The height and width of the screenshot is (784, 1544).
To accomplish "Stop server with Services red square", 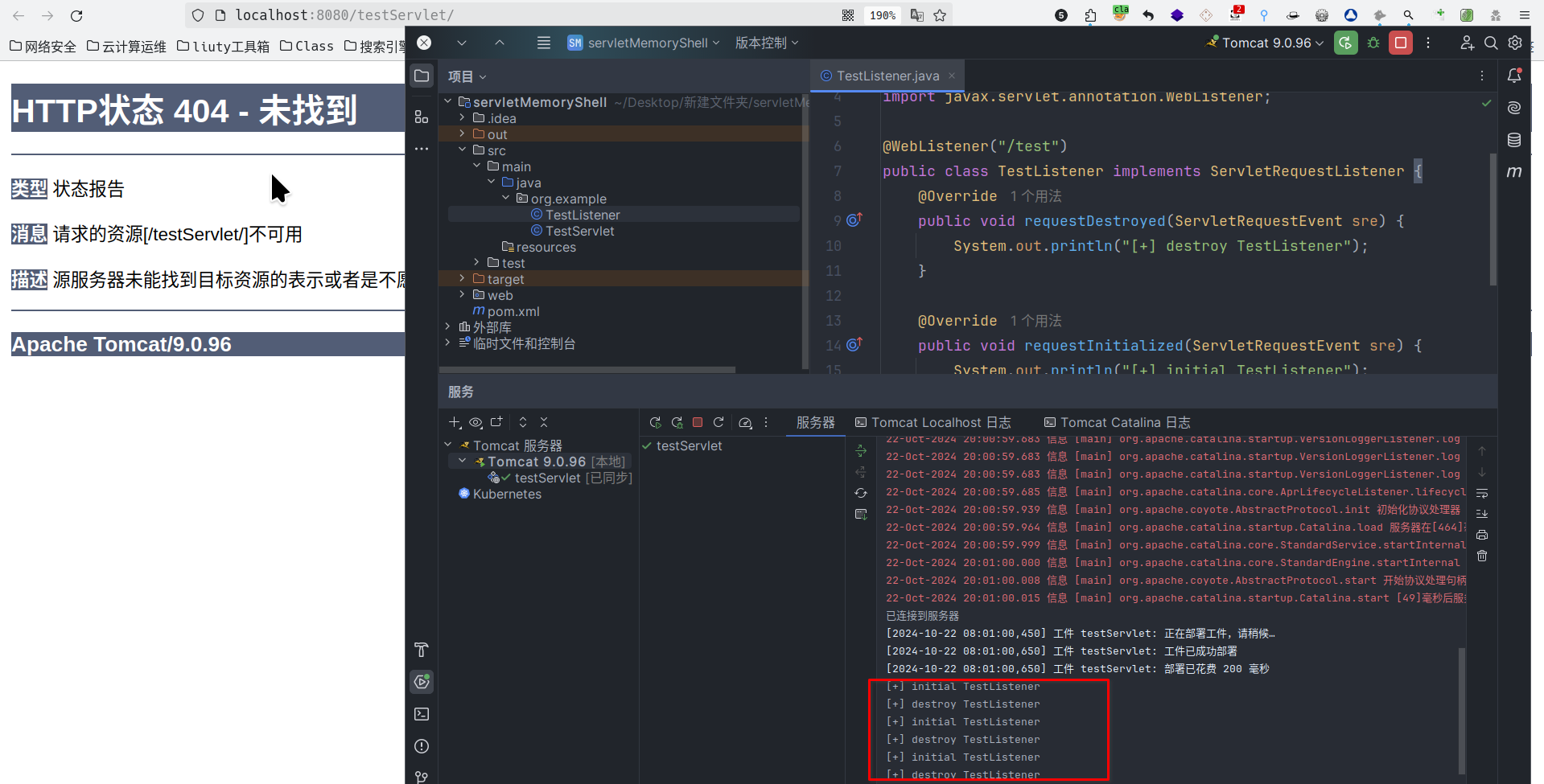I will (698, 422).
